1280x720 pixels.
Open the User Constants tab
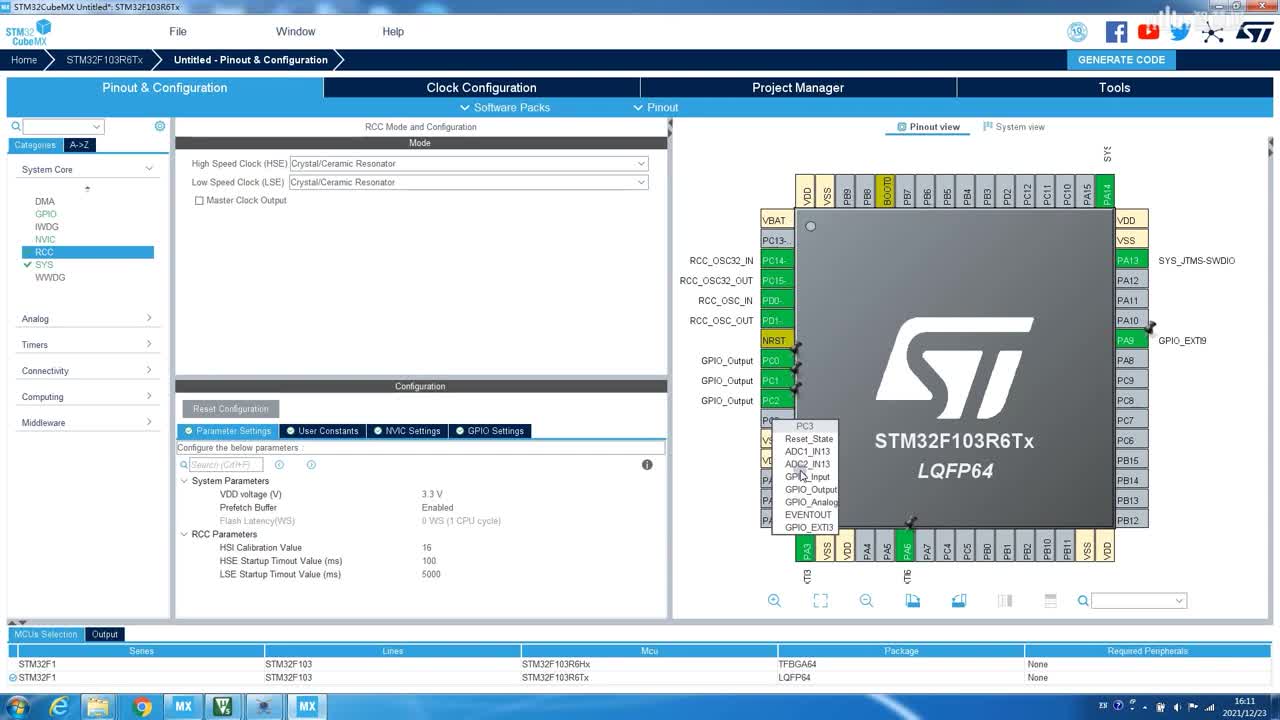(x=322, y=431)
